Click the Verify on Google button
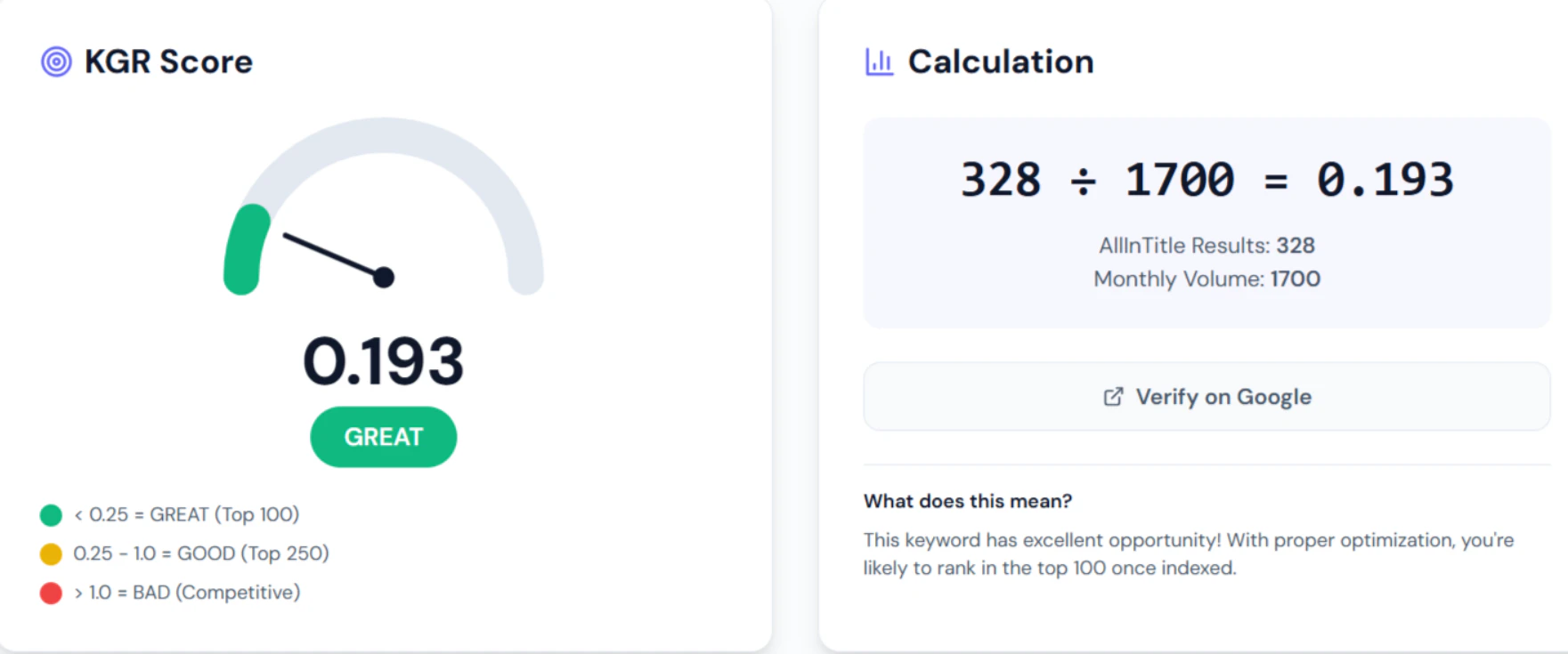 pos(1206,397)
